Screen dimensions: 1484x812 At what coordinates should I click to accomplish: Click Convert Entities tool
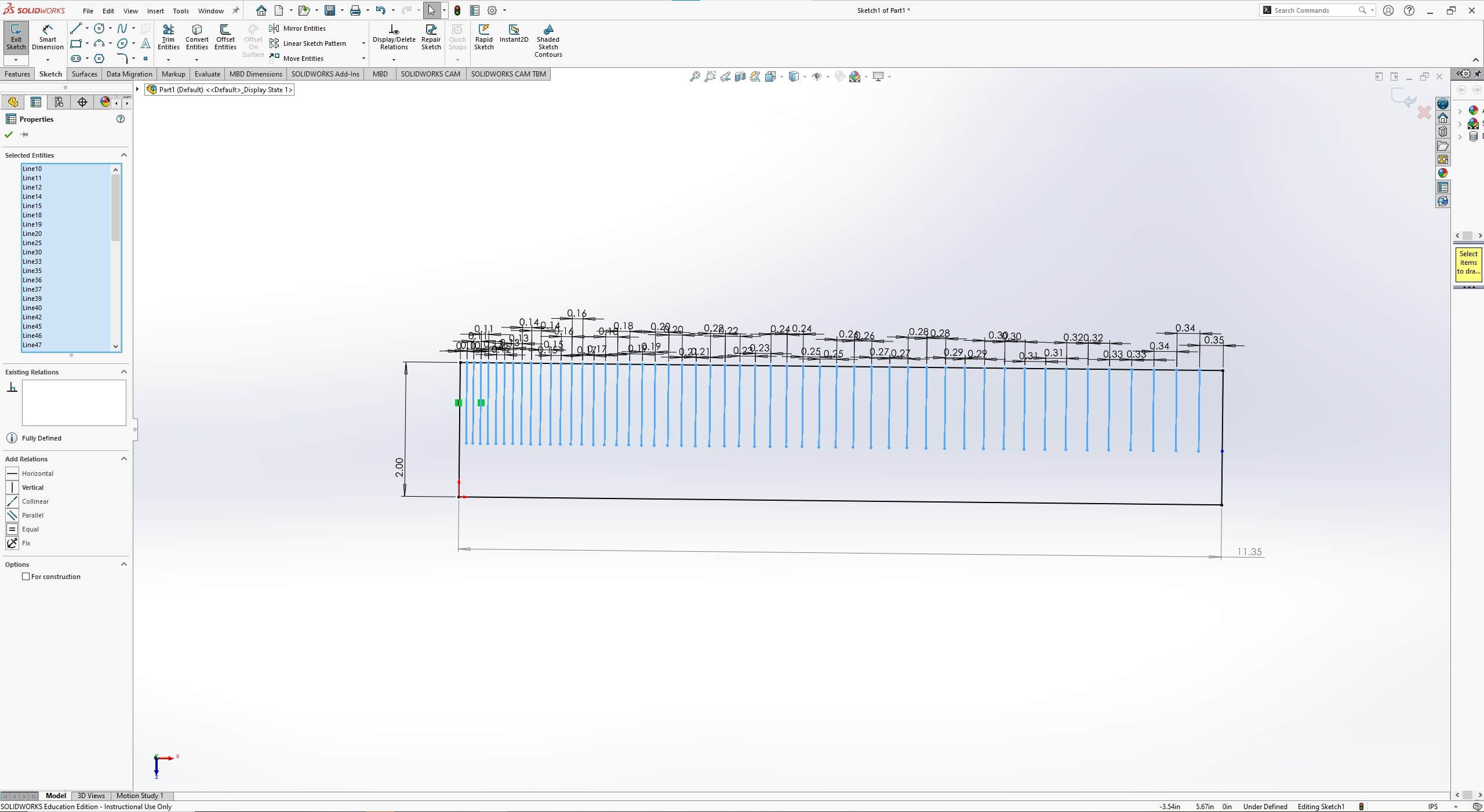coord(197,37)
